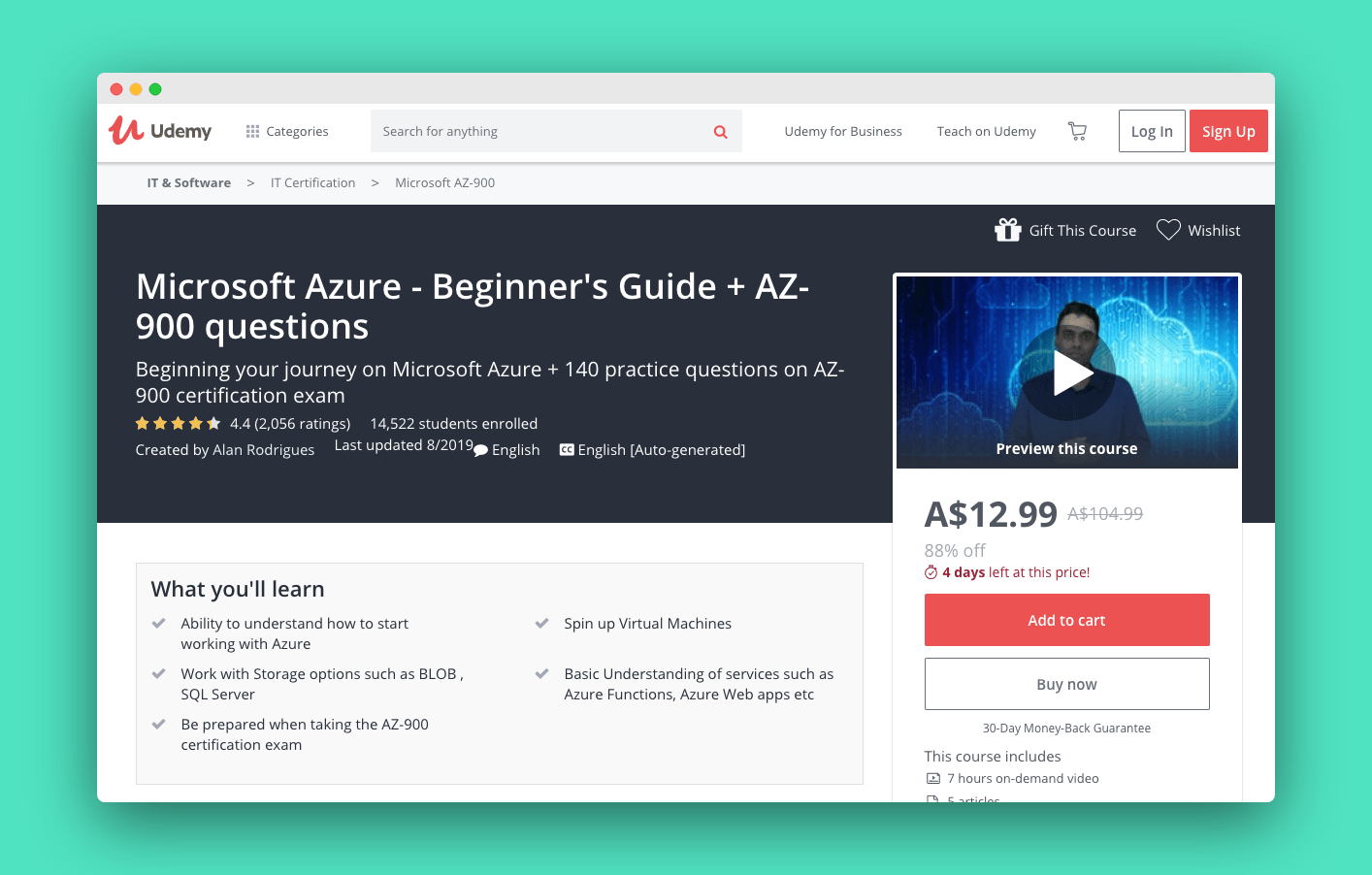Click the A$12.99 price
The width and height of the screenshot is (1372, 875).
point(991,514)
